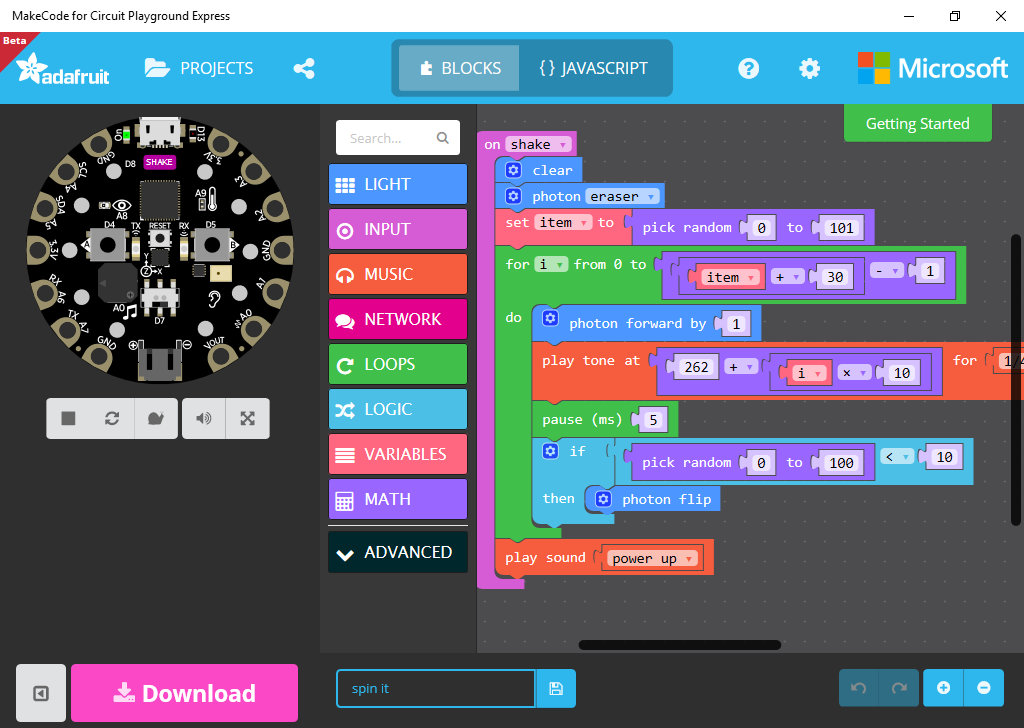
Task: Open the LIGHT blocks category
Action: (398, 184)
